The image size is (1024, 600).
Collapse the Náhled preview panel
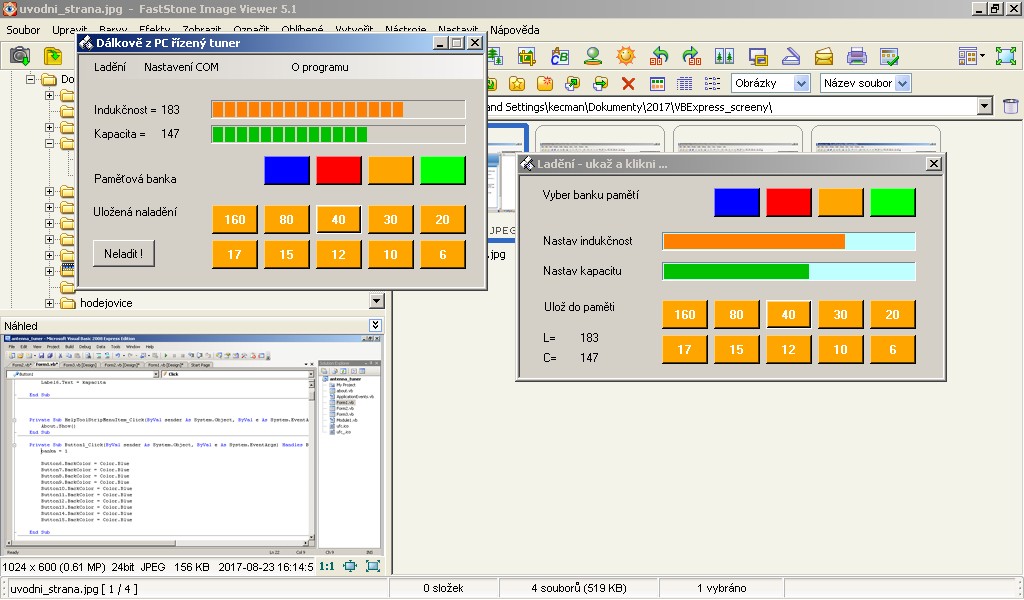375,325
